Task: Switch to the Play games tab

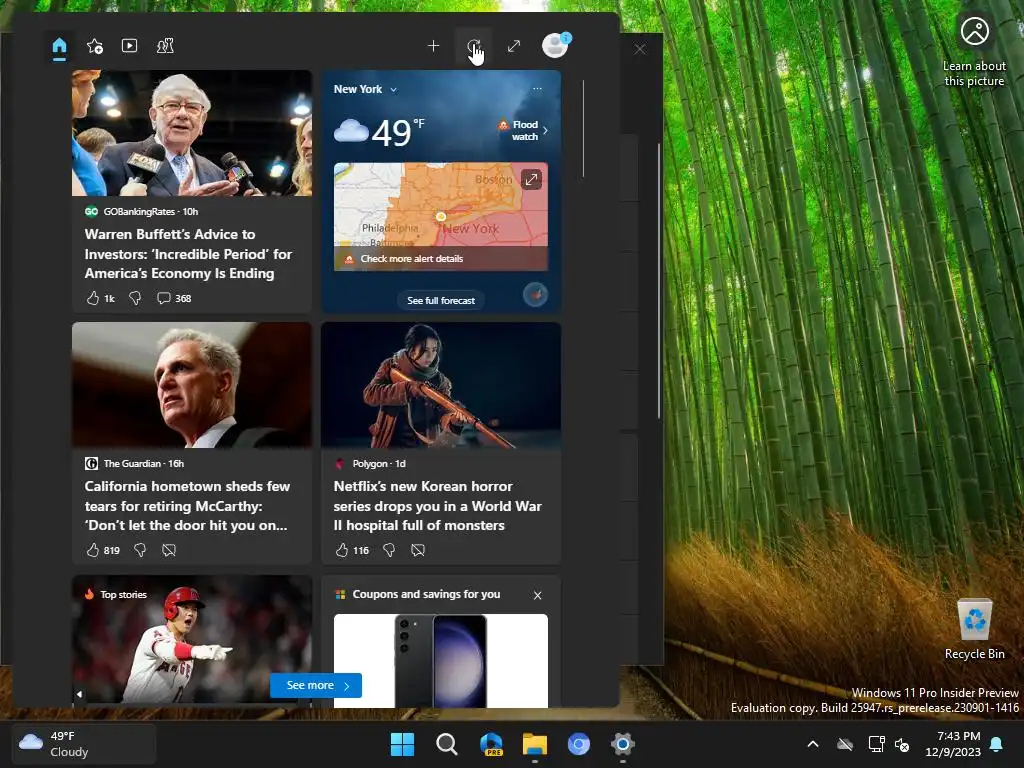Action: [x=165, y=46]
